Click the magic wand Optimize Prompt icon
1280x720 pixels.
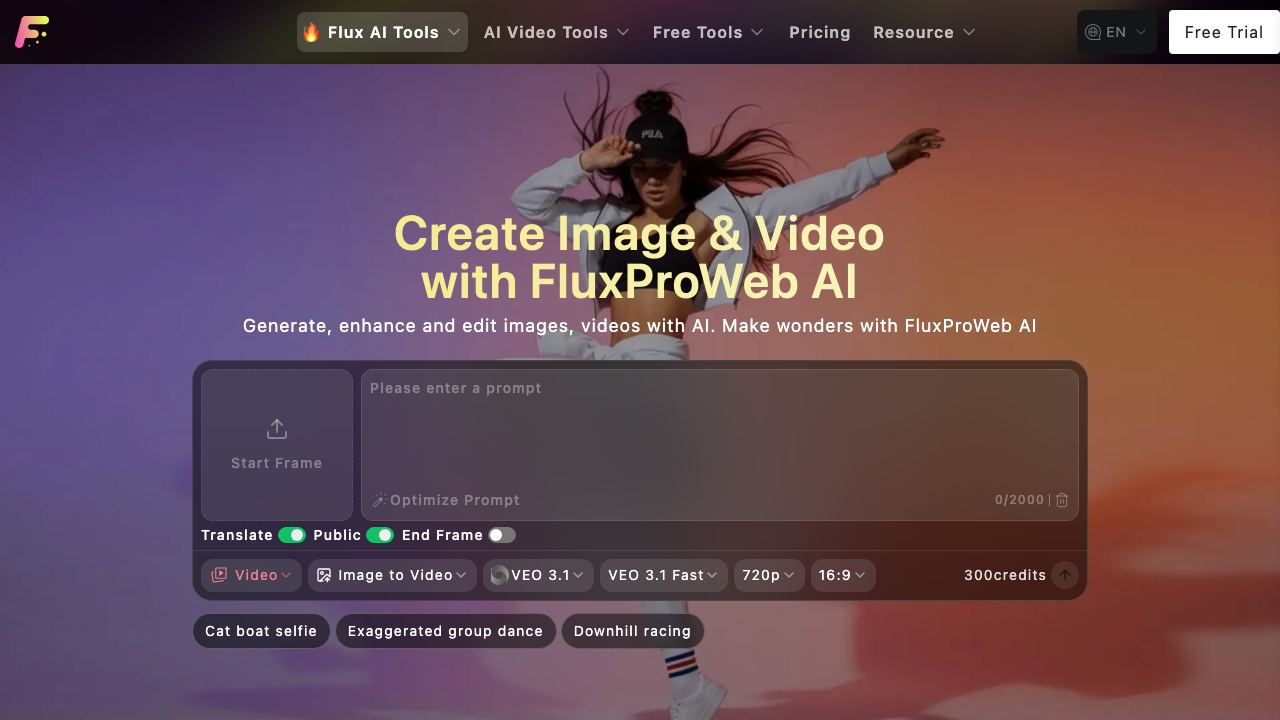(379, 500)
